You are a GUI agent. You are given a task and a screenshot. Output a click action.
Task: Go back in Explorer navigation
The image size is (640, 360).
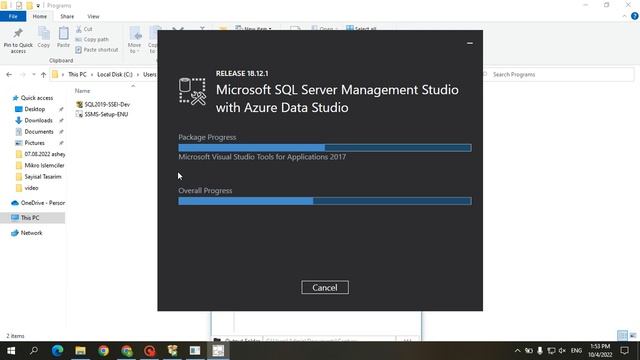9,75
